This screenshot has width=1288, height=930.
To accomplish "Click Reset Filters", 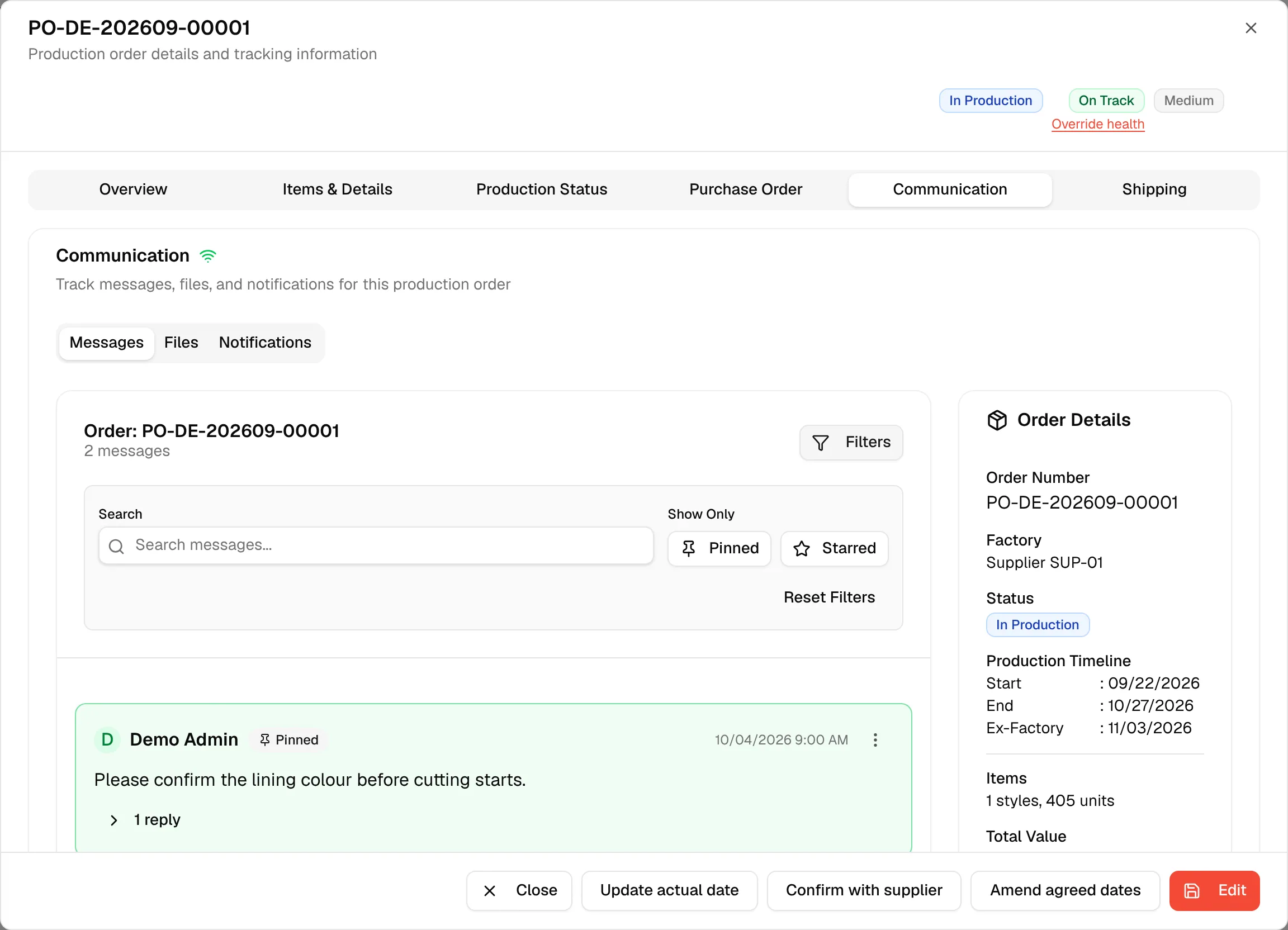I will (829, 597).
